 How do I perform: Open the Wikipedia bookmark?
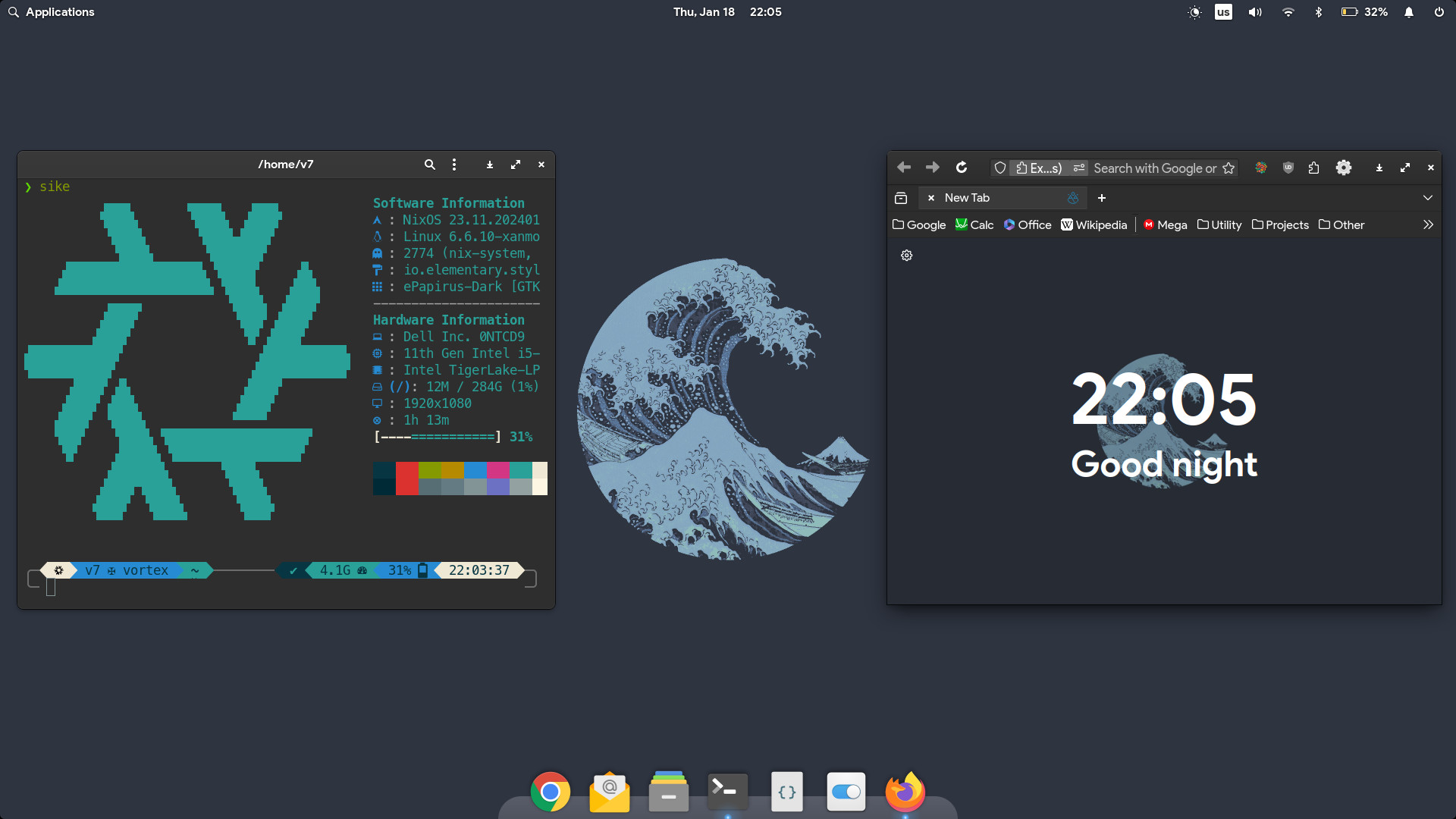pyautogui.click(x=1094, y=225)
